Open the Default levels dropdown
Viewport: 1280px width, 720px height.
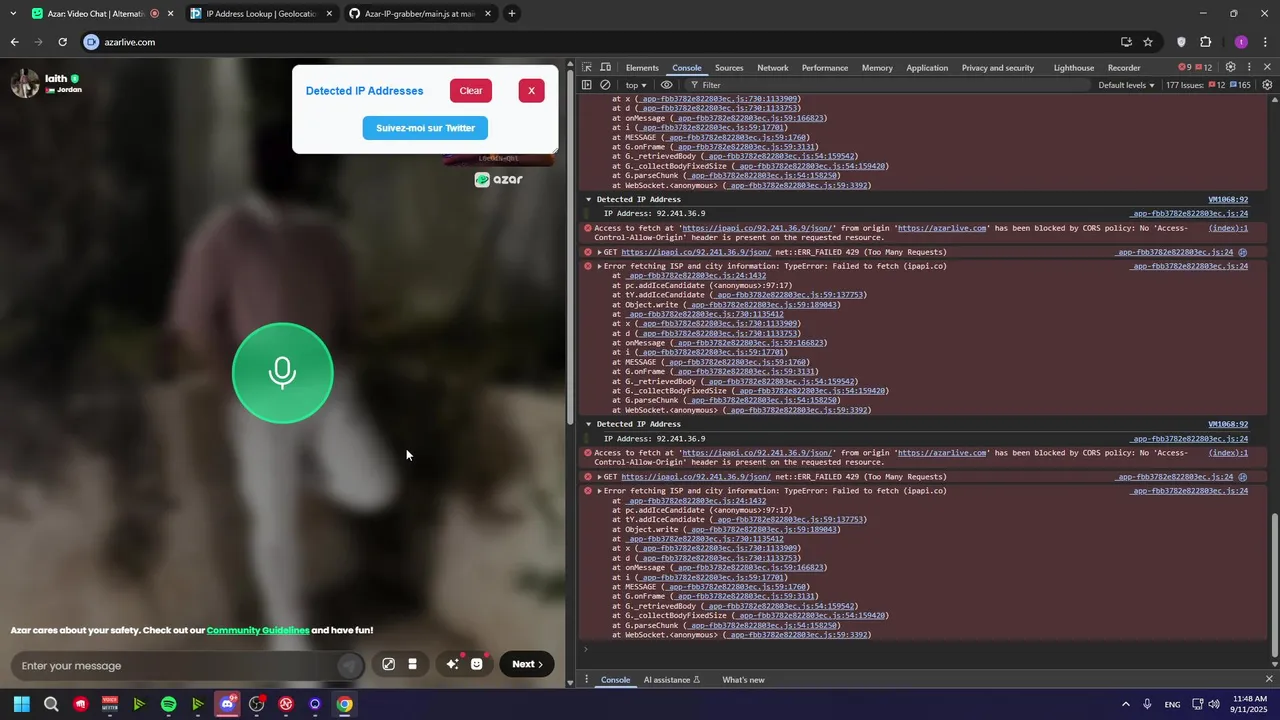tap(1126, 85)
